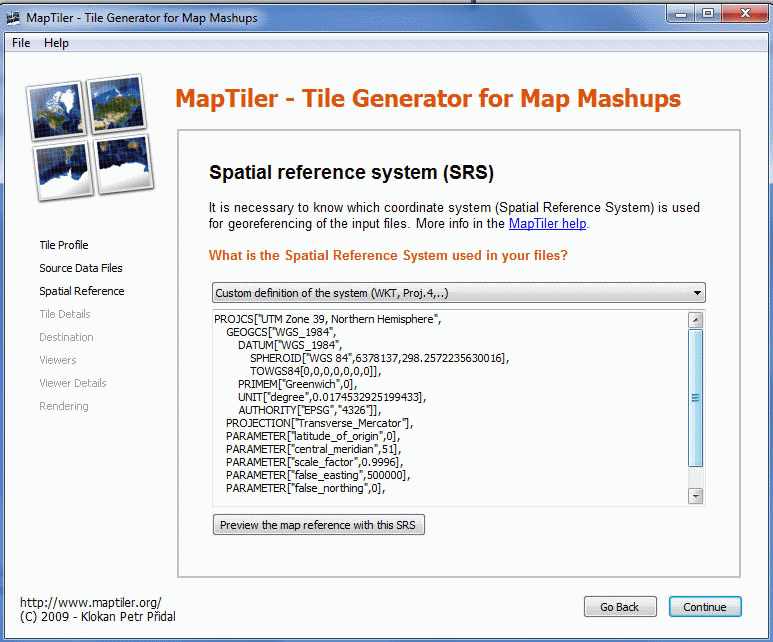Click the false_easting parameter line

[318, 475]
